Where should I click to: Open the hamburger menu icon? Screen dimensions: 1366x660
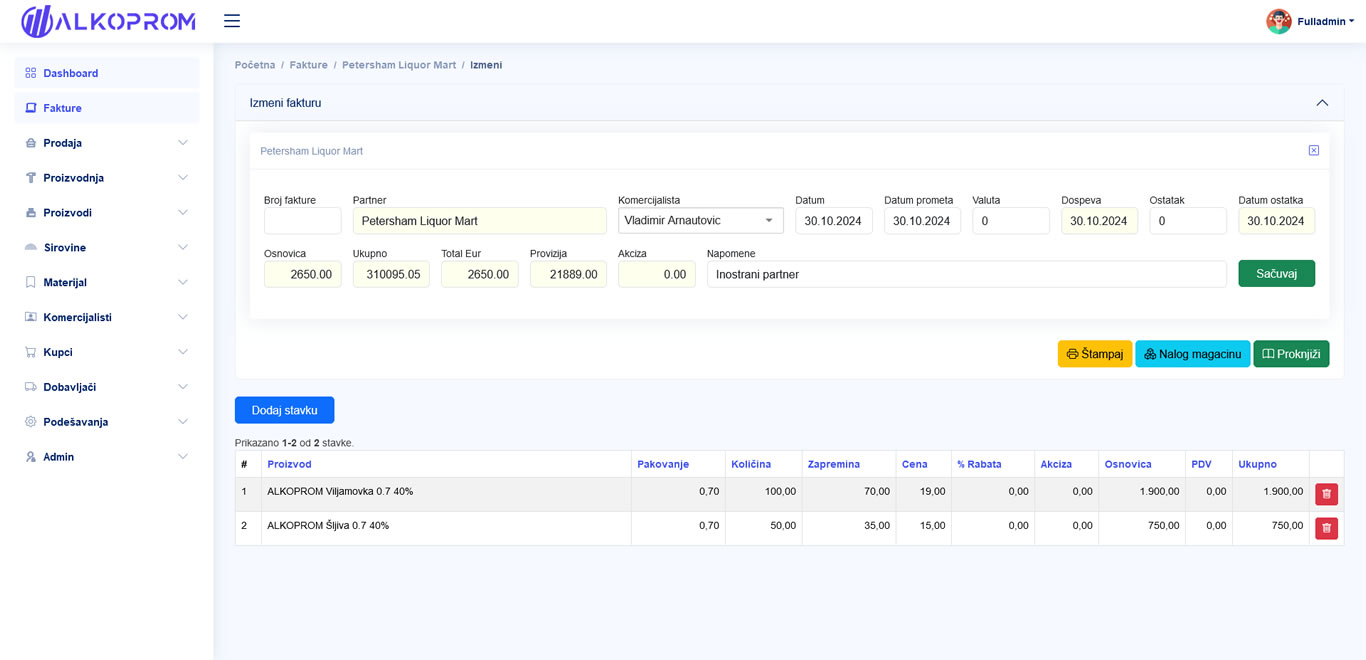click(x=232, y=21)
